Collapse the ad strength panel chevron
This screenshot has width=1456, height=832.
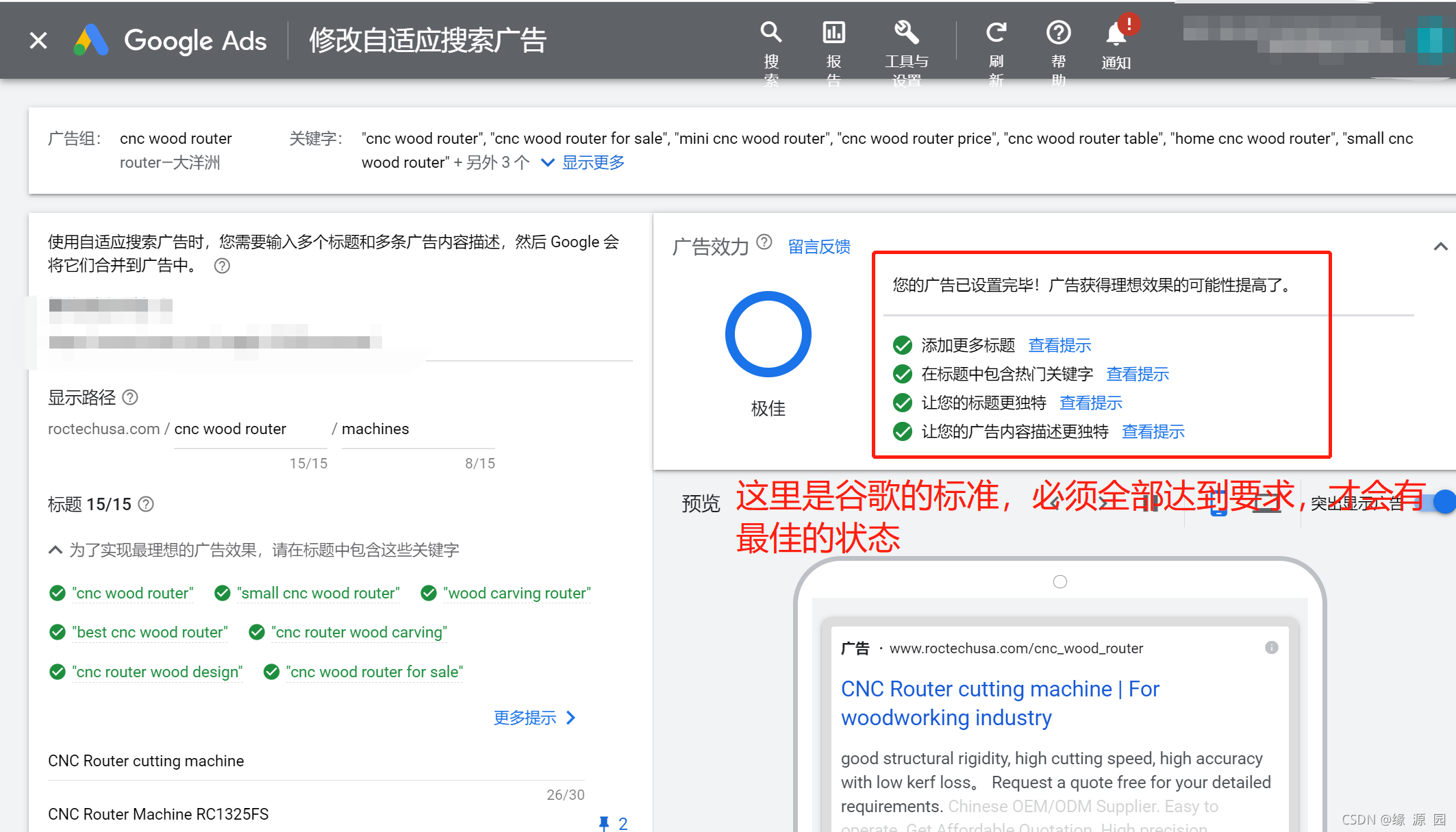coord(1440,247)
